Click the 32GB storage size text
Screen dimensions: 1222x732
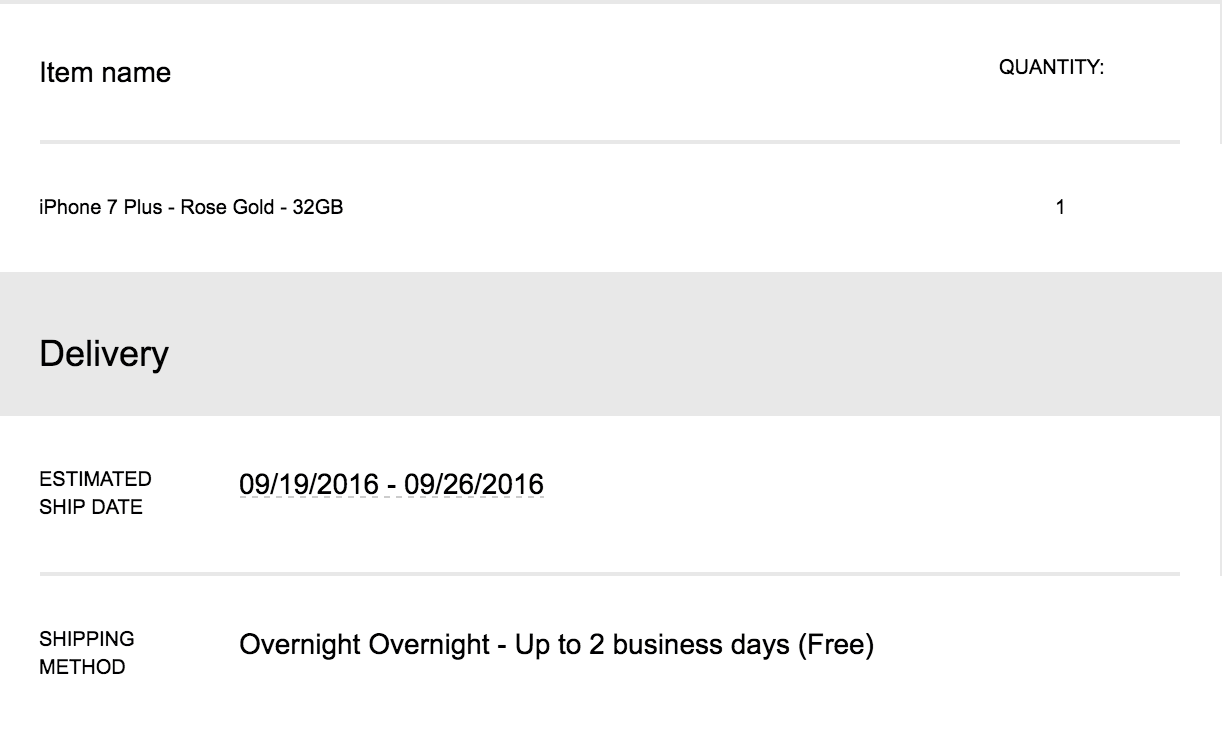tap(318, 208)
